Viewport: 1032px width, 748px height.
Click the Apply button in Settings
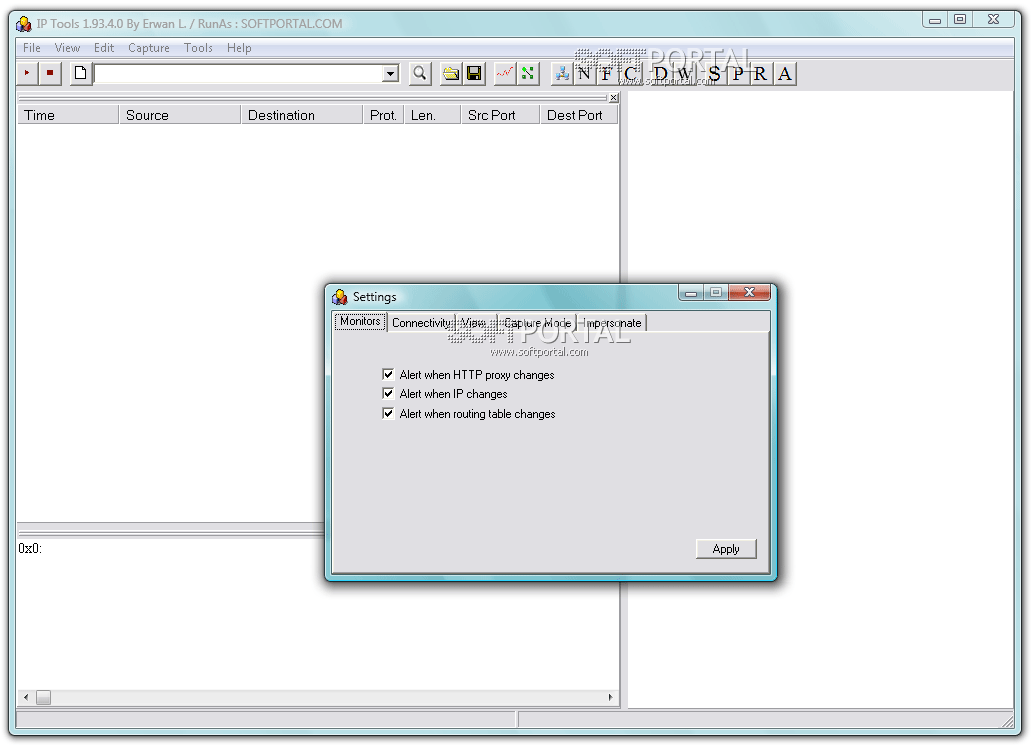pyautogui.click(x=726, y=548)
